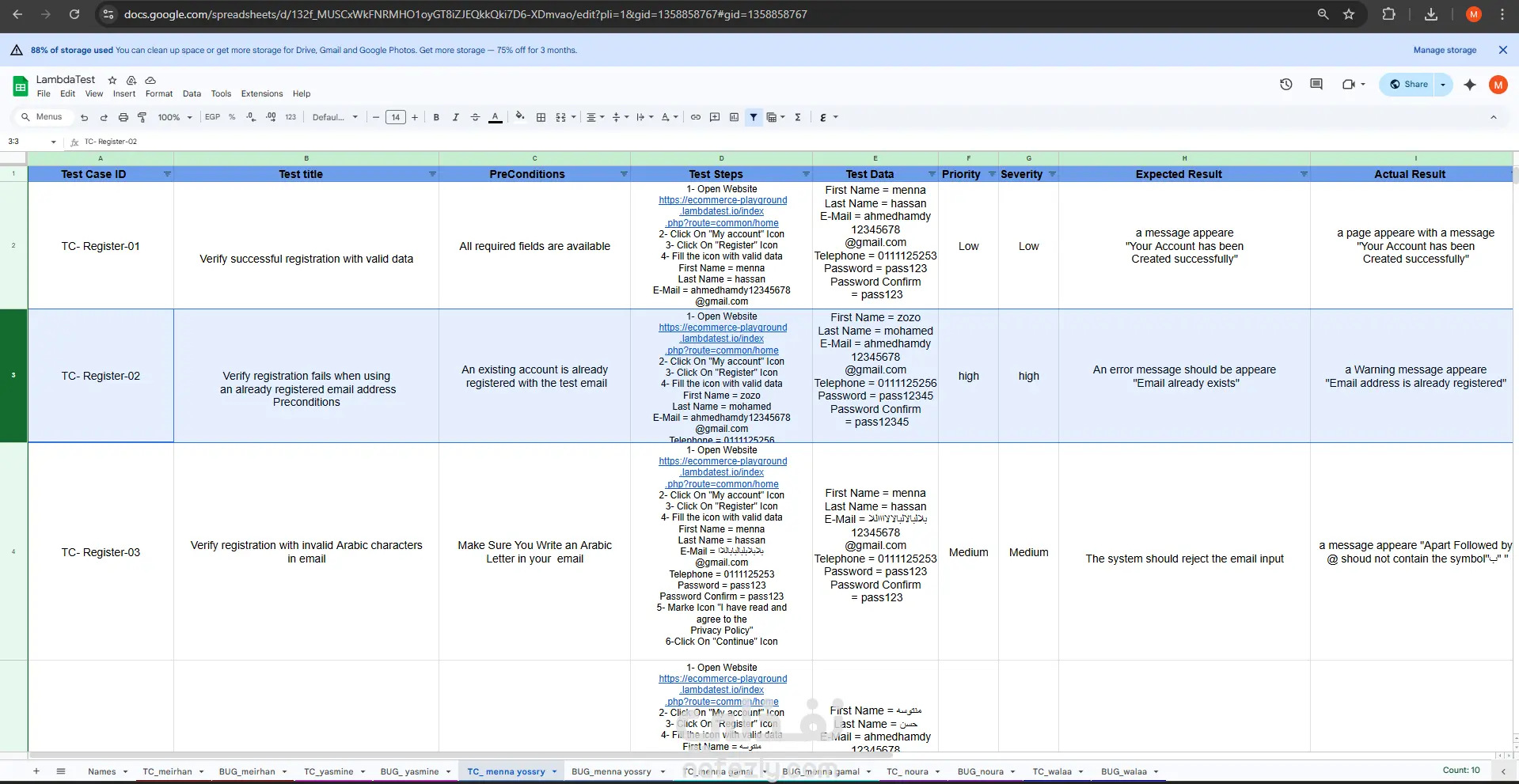Open more number formats (123)
This screenshot has height=784, width=1519.
click(x=291, y=117)
